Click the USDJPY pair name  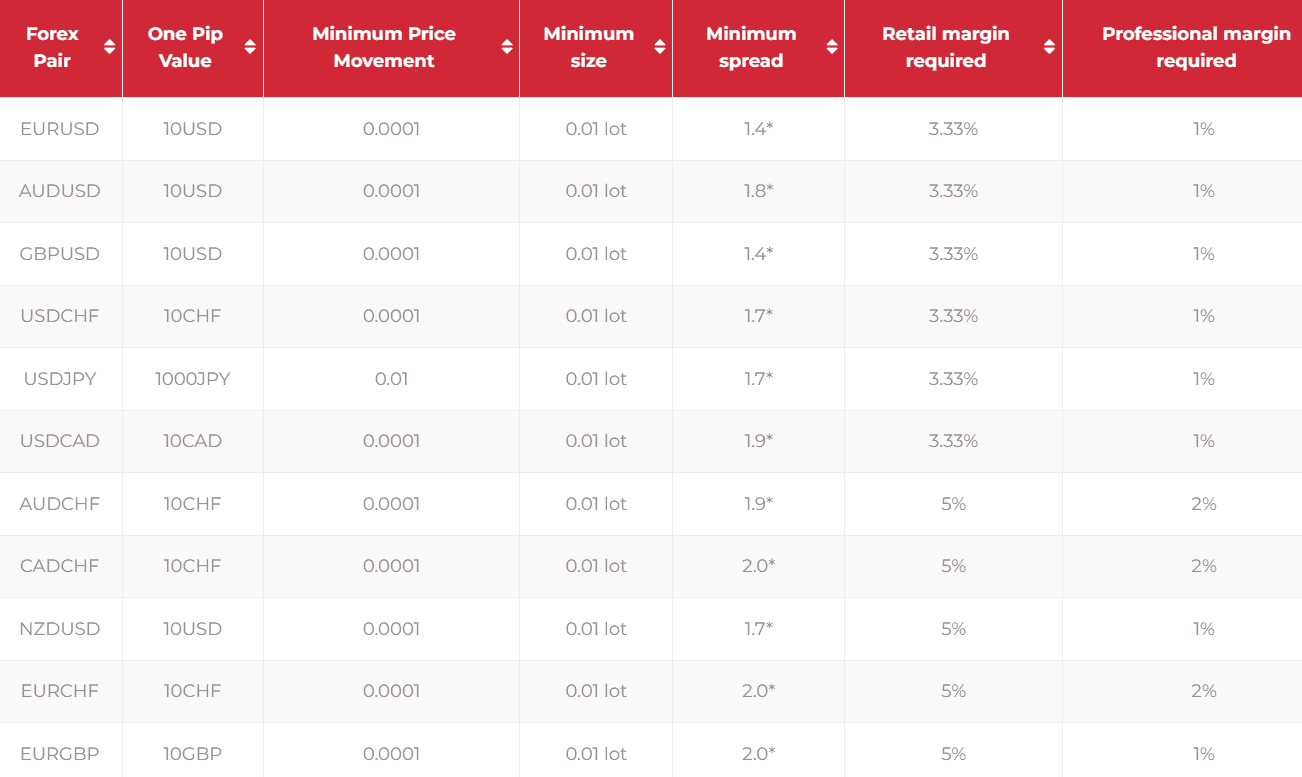[x=60, y=379]
